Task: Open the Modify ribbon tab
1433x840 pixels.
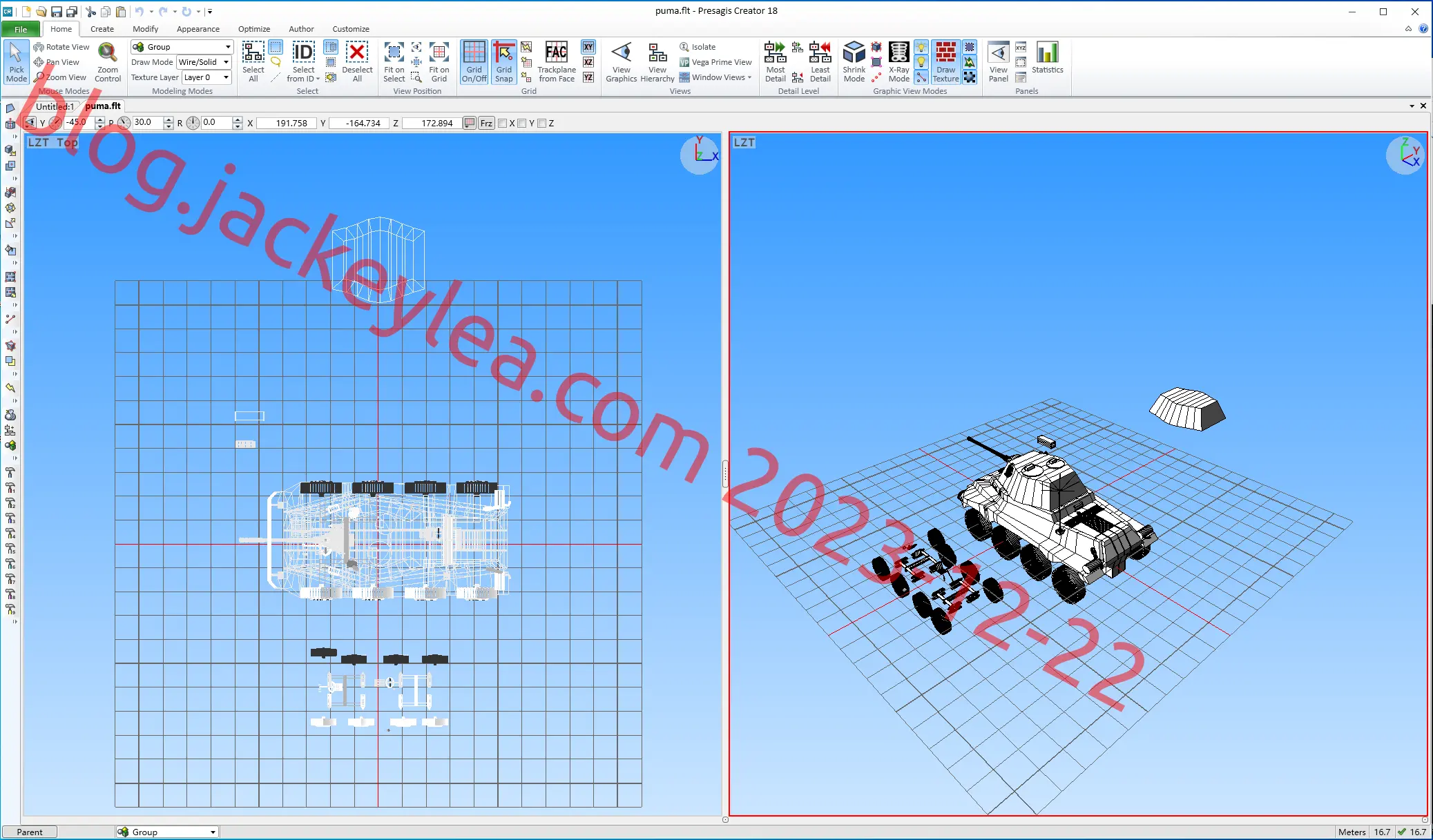Action: pos(145,29)
